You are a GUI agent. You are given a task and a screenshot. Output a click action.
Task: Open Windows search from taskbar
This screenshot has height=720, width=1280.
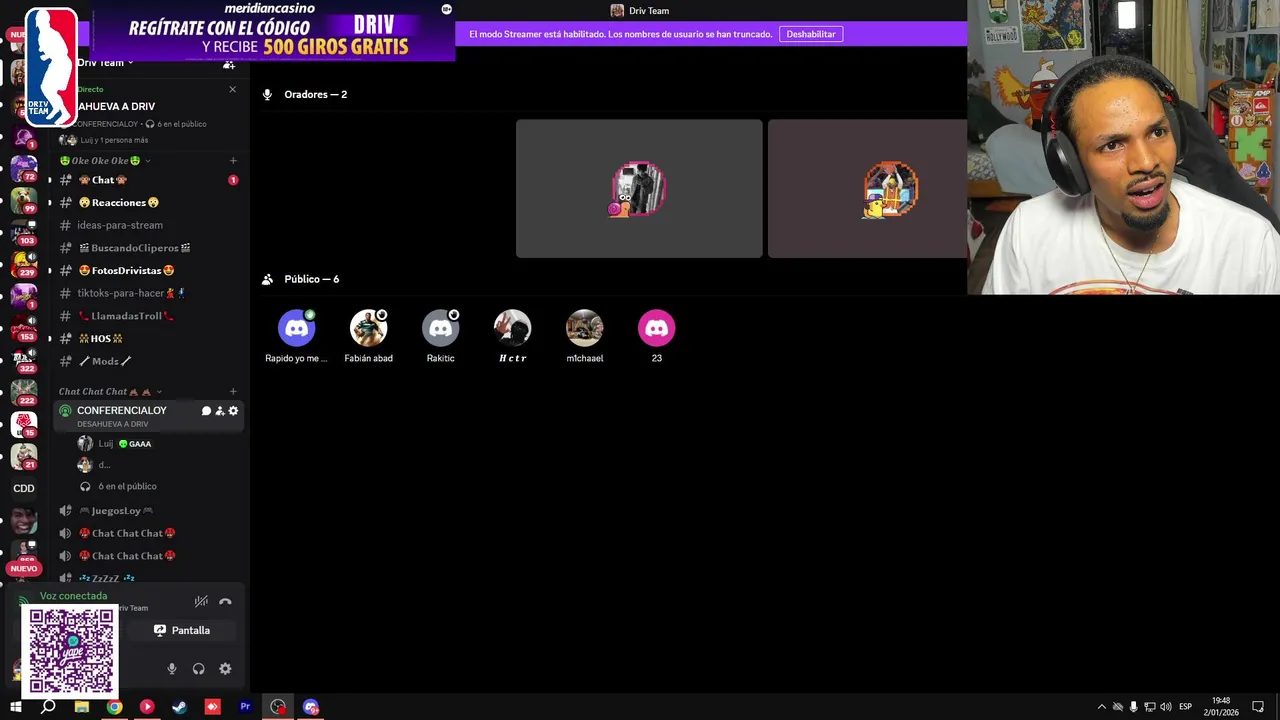pos(48,707)
